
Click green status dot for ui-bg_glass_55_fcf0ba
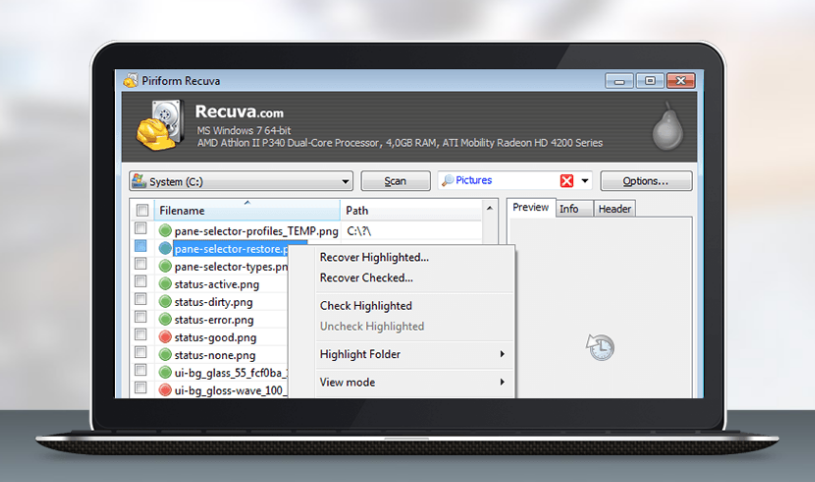click(x=165, y=372)
